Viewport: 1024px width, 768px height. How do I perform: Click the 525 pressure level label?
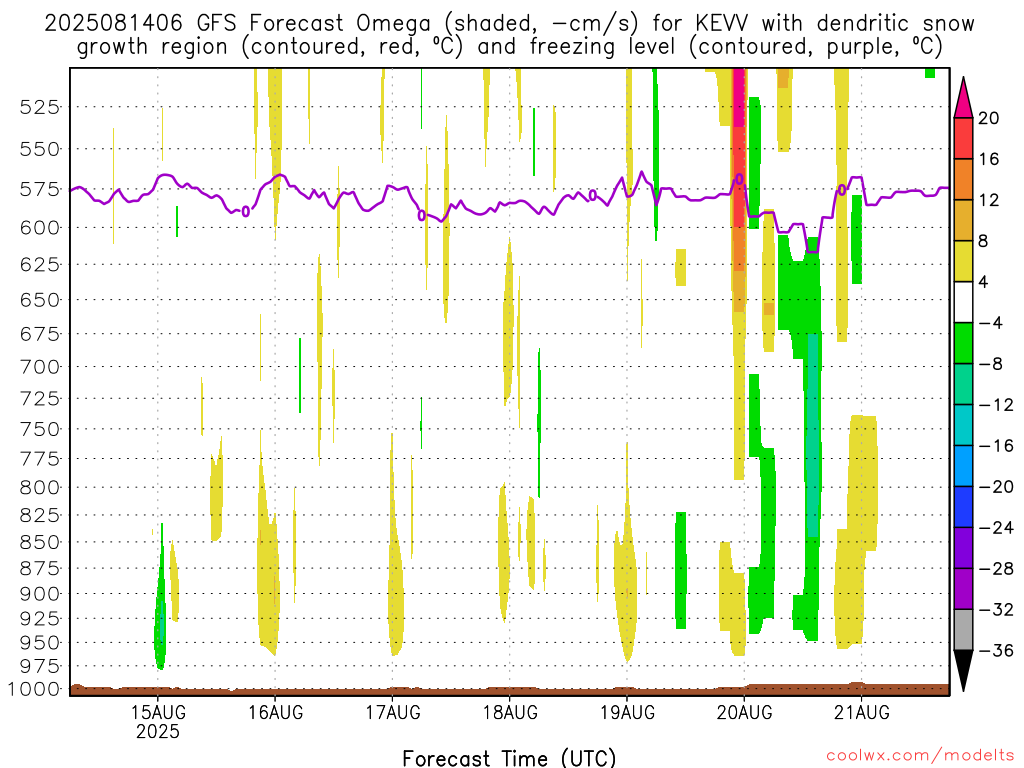(40, 106)
